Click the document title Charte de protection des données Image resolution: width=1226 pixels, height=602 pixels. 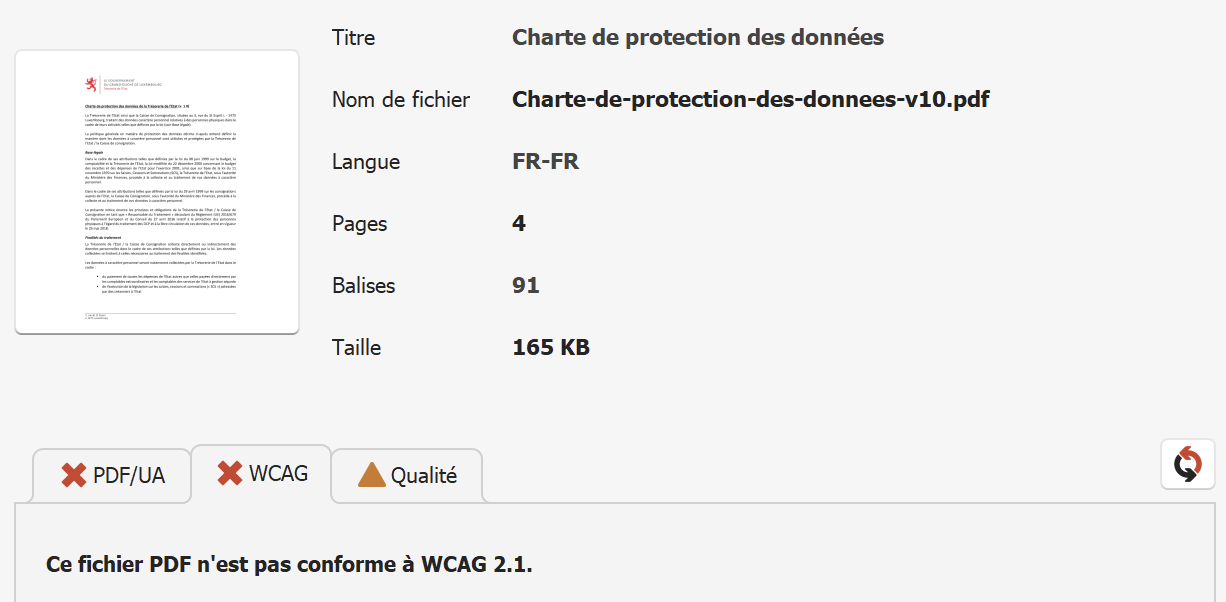pos(698,38)
